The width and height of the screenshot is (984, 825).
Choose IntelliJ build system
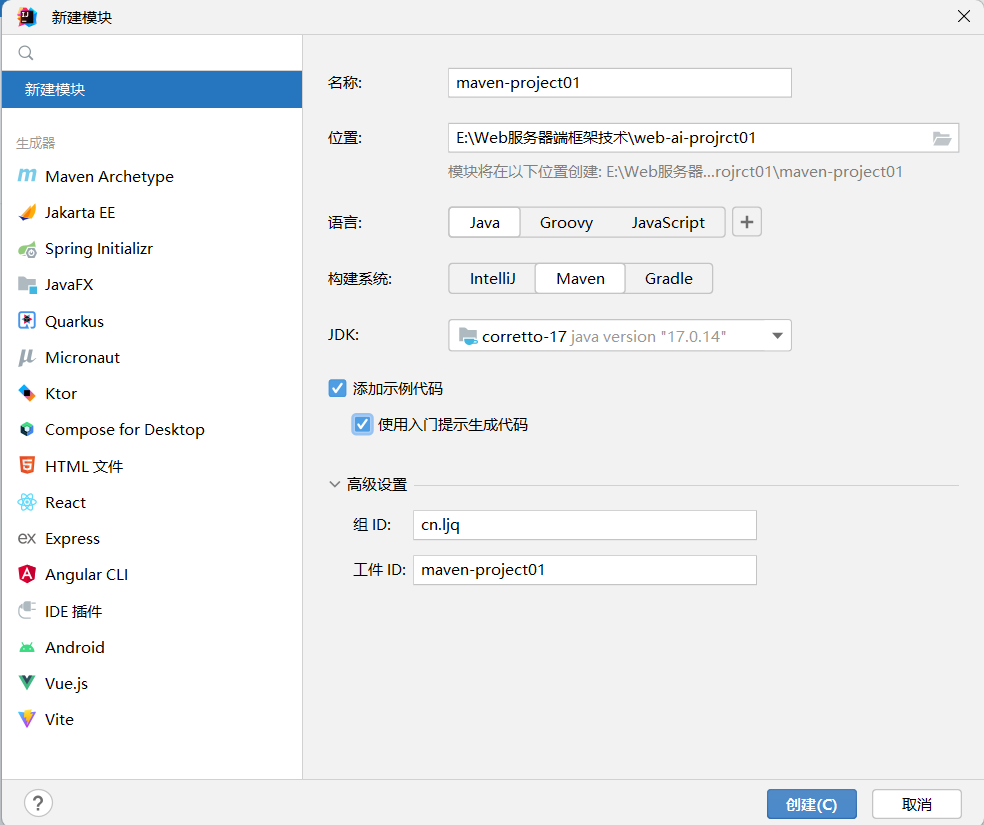pos(493,279)
